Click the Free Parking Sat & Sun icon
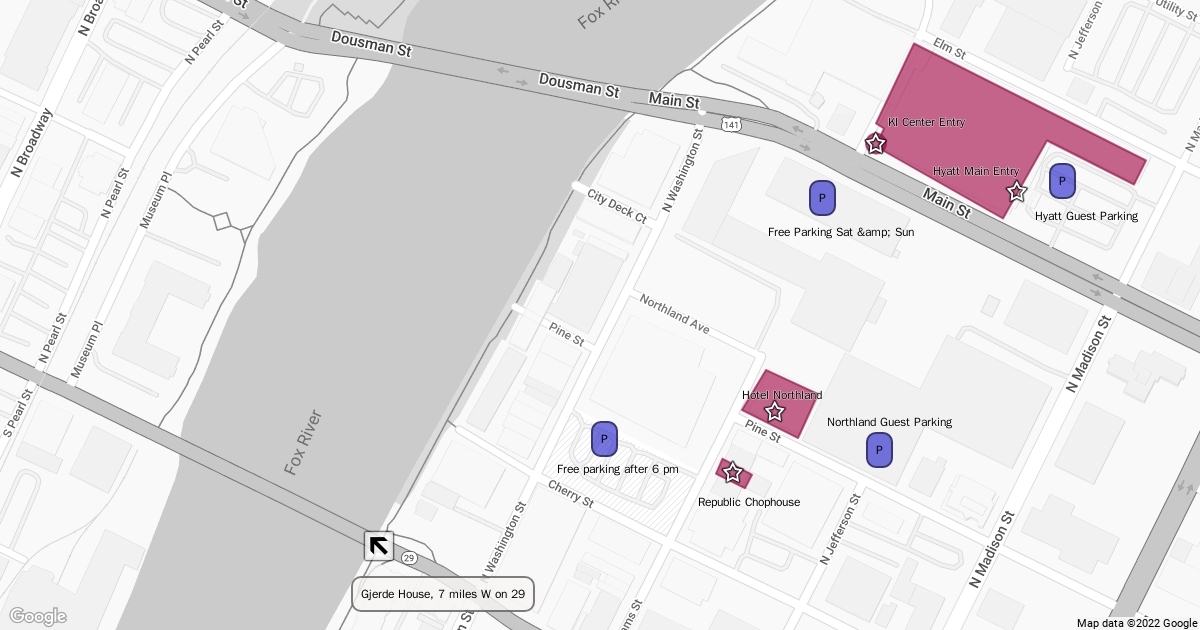The image size is (1200, 630). coord(822,198)
